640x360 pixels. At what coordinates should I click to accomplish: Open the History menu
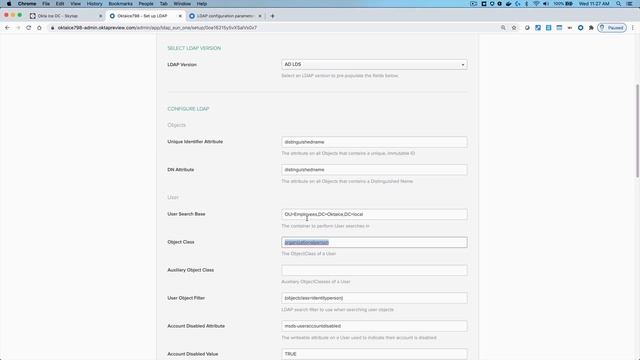94,4
